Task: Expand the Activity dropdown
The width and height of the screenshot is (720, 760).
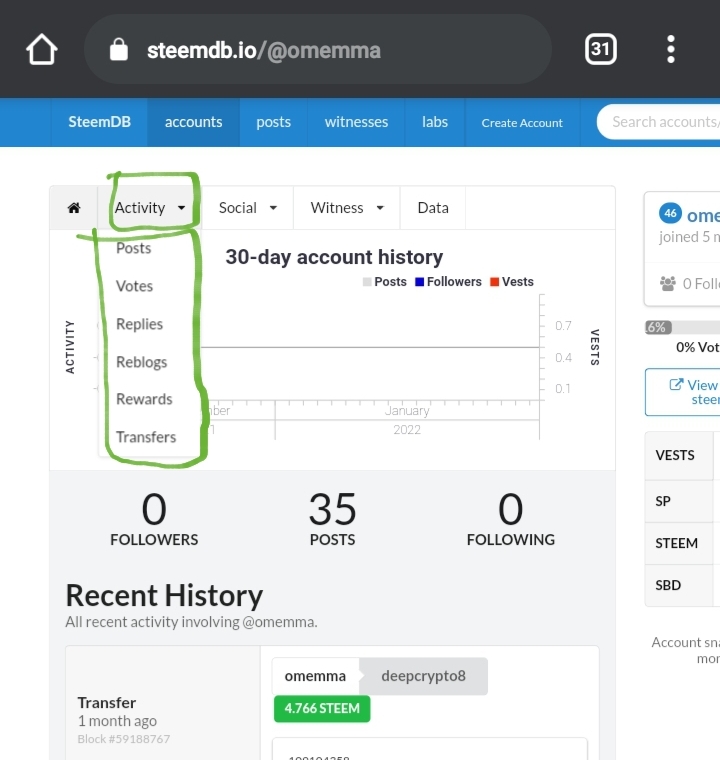Action: pyautogui.click(x=150, y=208)
